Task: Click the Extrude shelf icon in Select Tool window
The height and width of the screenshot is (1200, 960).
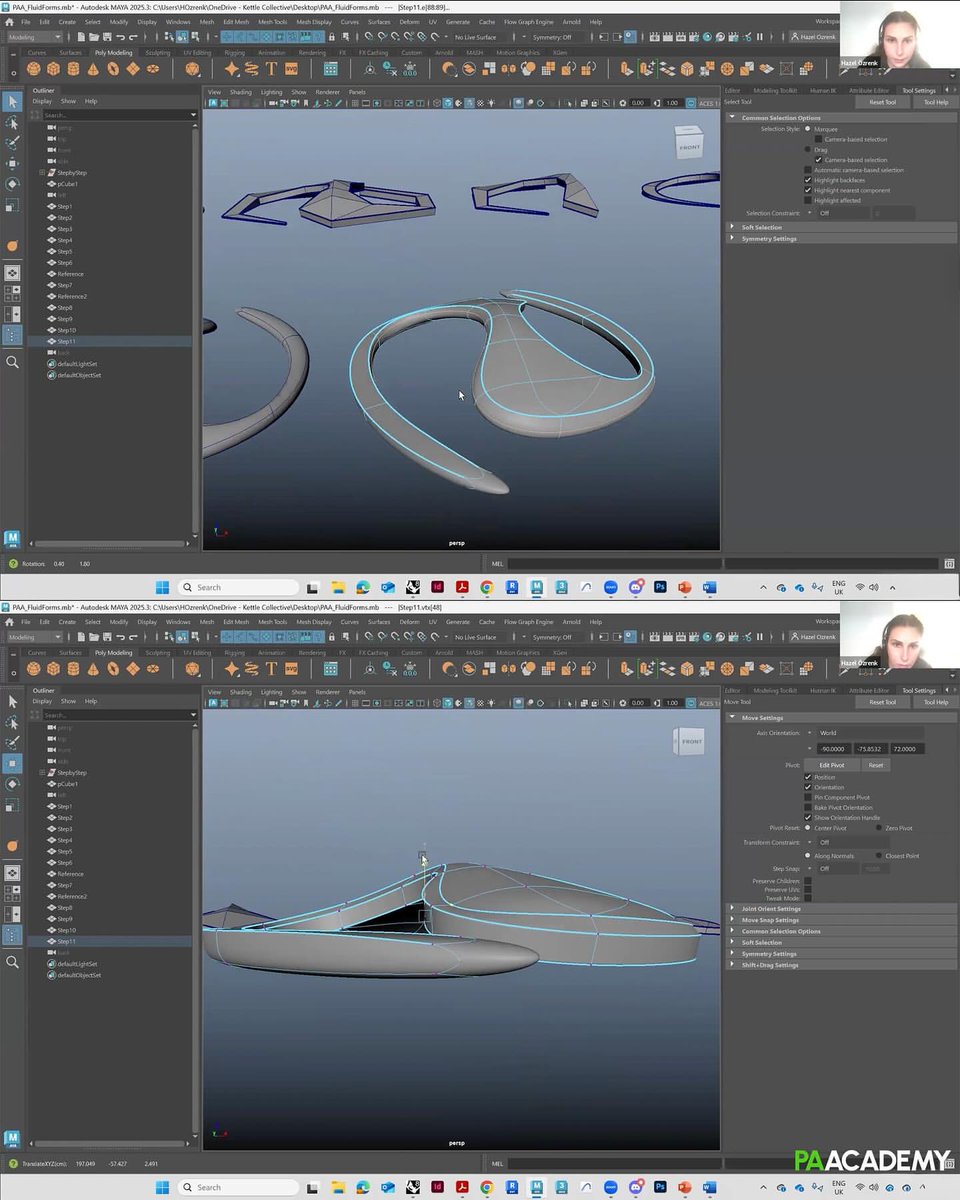Action: [627, 69]
